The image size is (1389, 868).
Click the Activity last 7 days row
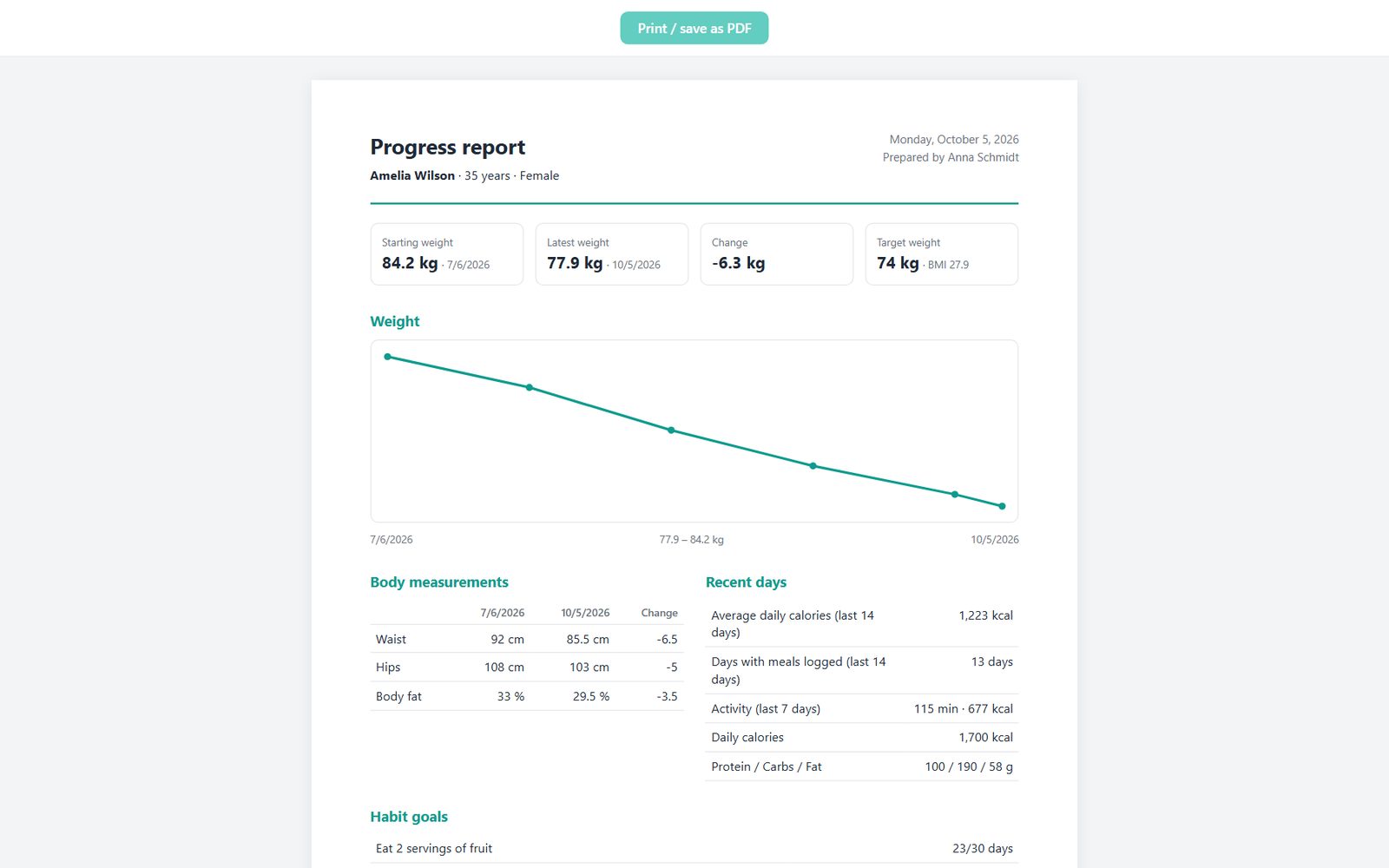862,708
